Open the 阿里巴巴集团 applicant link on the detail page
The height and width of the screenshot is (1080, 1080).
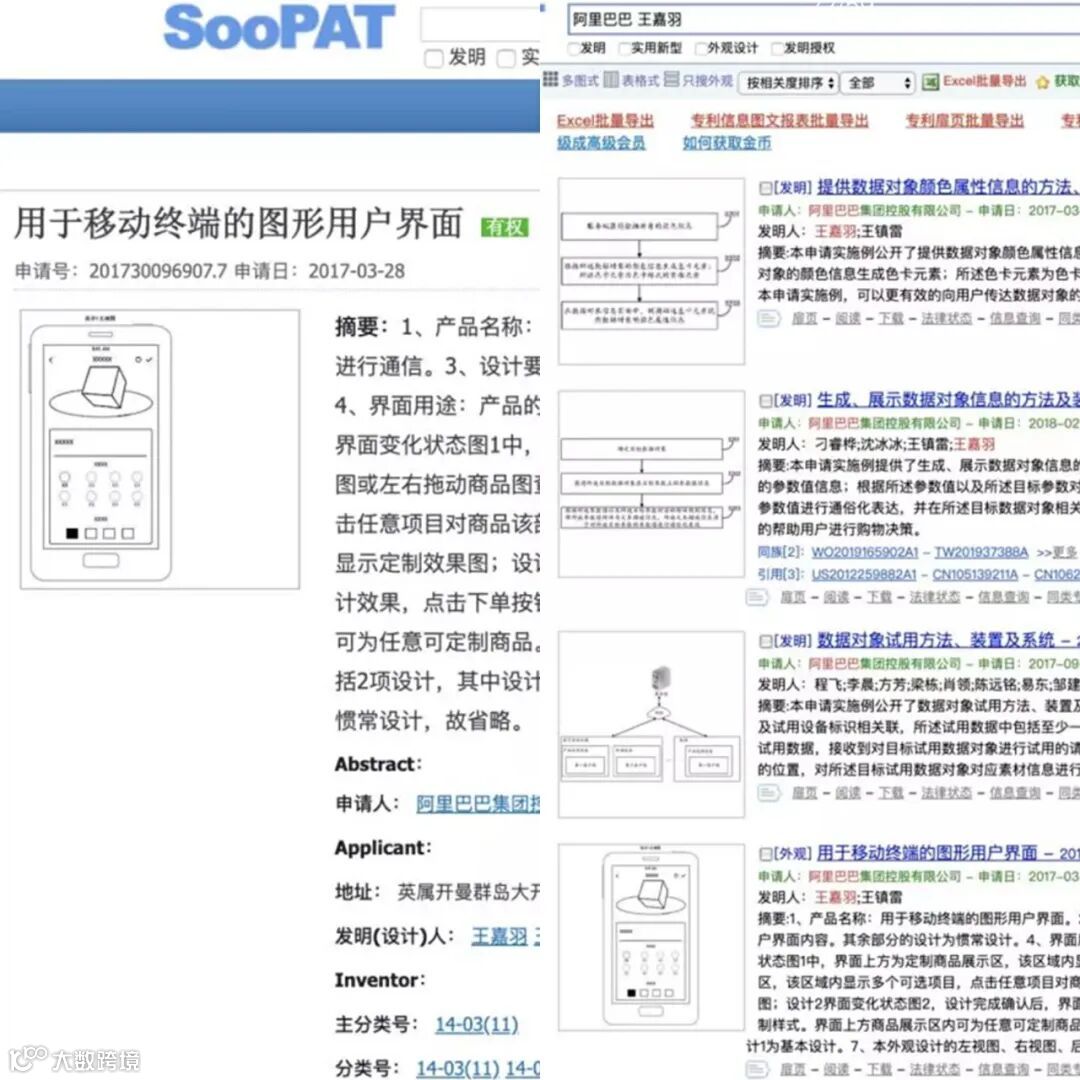[x=478, y=803]
